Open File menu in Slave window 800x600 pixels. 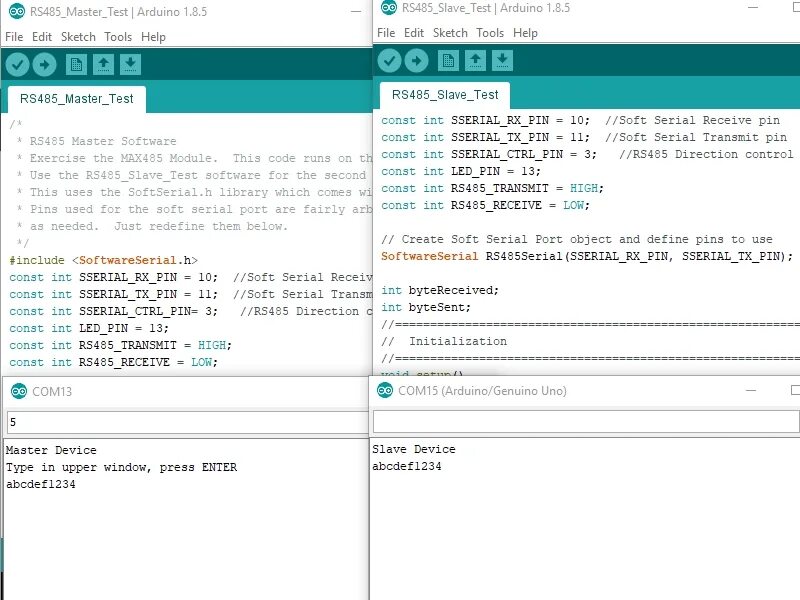click(386, 33)
